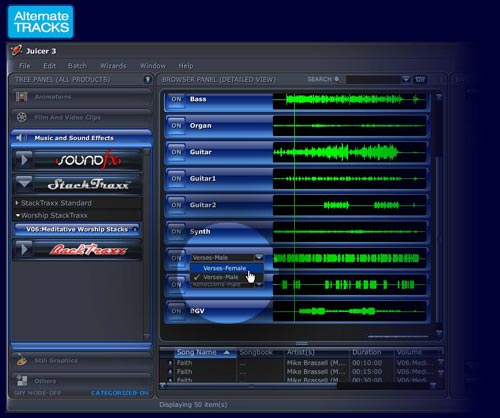Toggle the Bass track ON button
Screen dimensions: 500x418
pyautogui.click(x=176, y=99)
